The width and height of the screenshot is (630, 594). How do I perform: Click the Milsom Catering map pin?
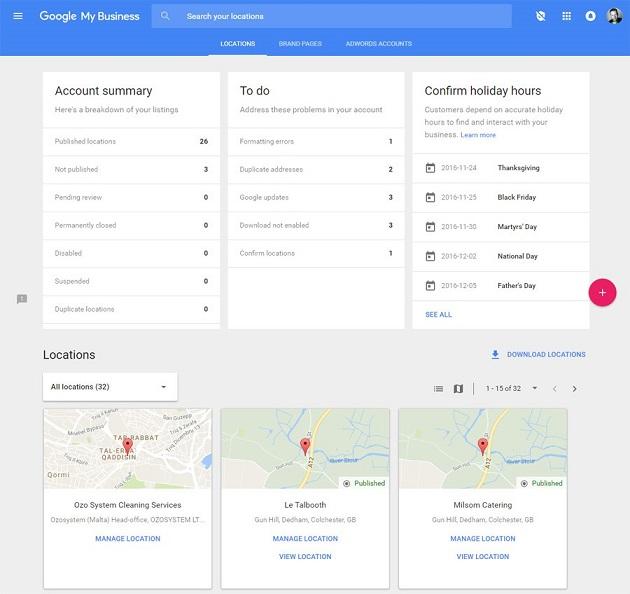483,447
